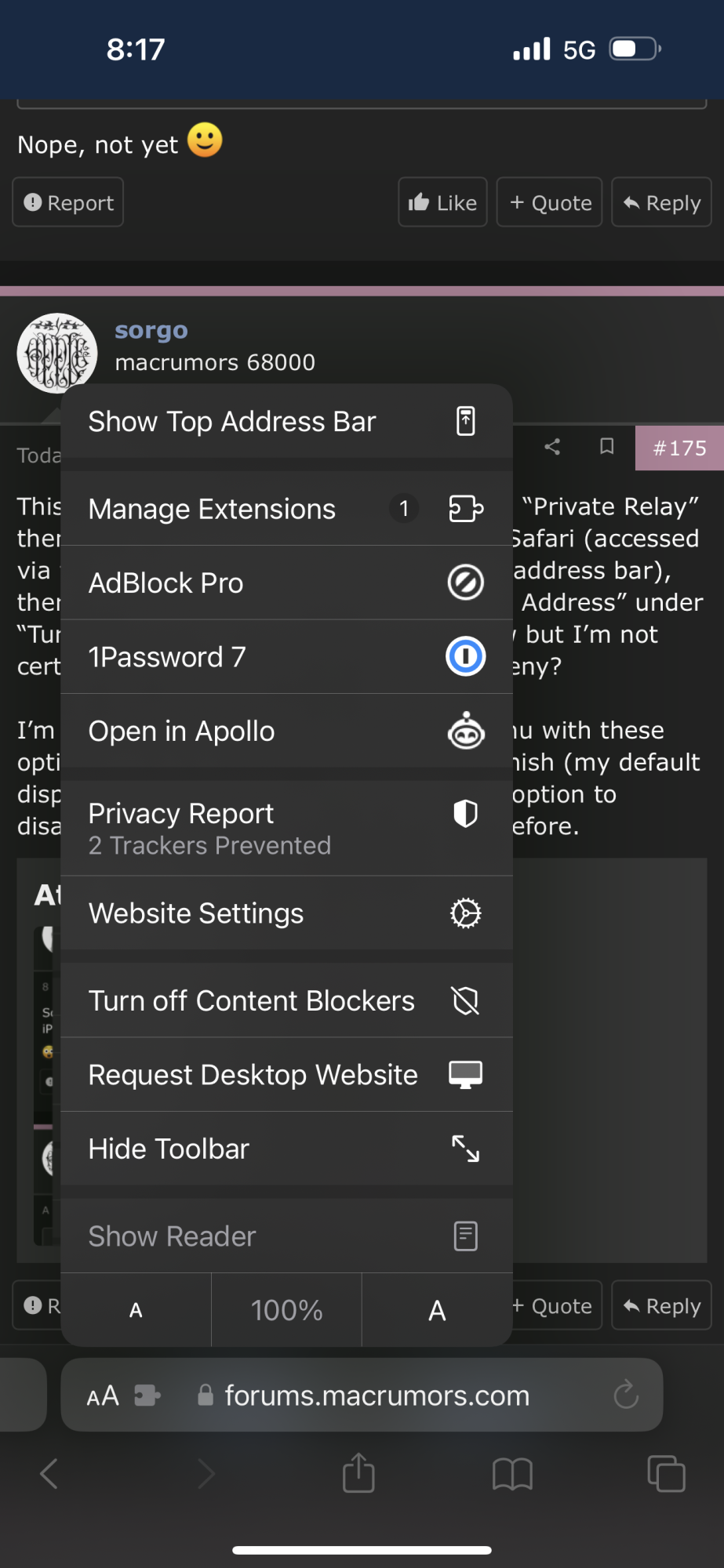This screenshot has height=1568, width=724.
Task: Increase text size with the larger A
Action: [437, 1310]
